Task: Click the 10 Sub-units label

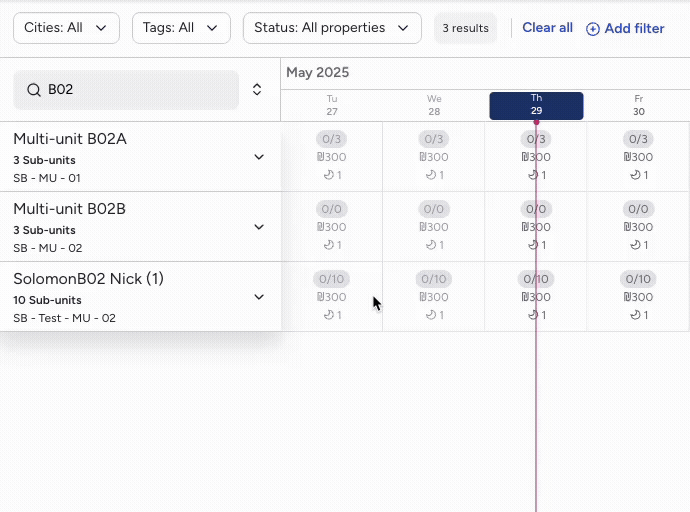Action: pos(47,300)
